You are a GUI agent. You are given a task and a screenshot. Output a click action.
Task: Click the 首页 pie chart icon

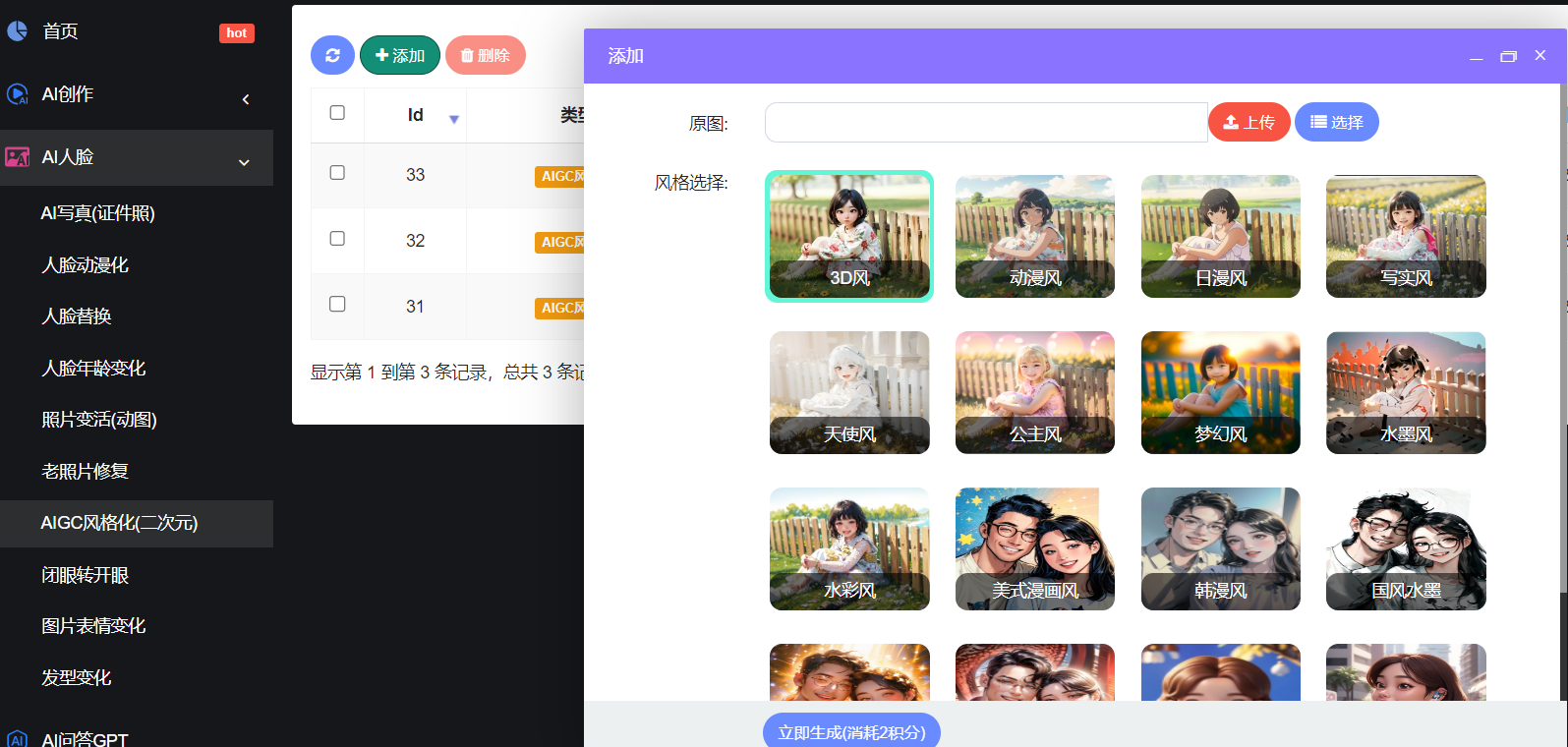[17, 31]
